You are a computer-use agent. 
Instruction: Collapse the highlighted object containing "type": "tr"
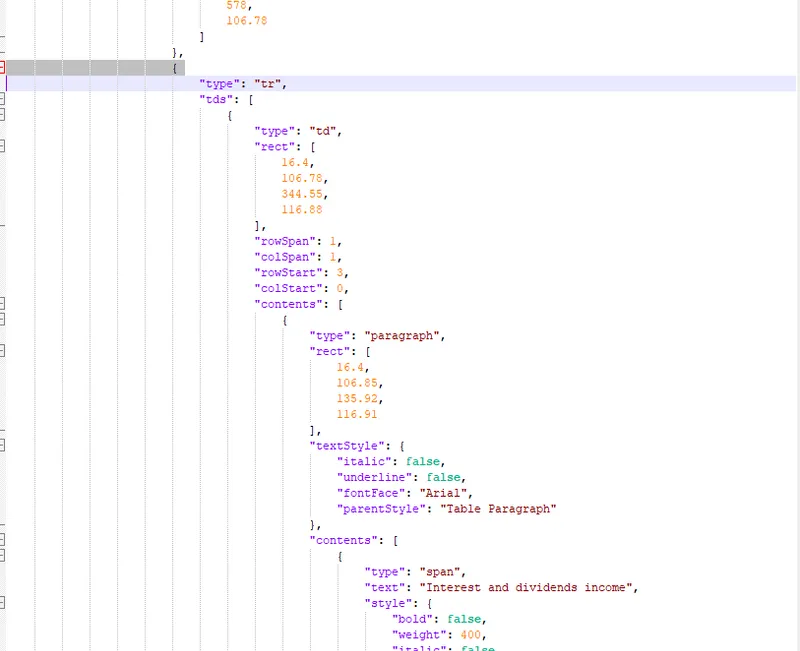click(4, 68)
